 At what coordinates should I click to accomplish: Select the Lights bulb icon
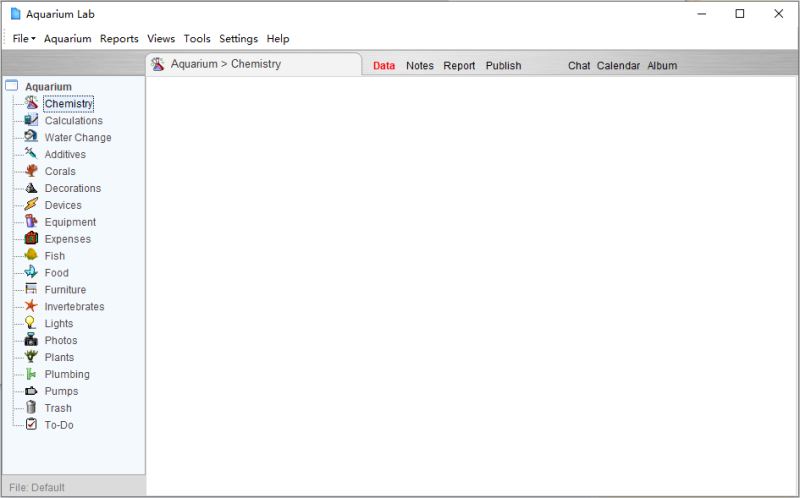click(x=31, y=323)
